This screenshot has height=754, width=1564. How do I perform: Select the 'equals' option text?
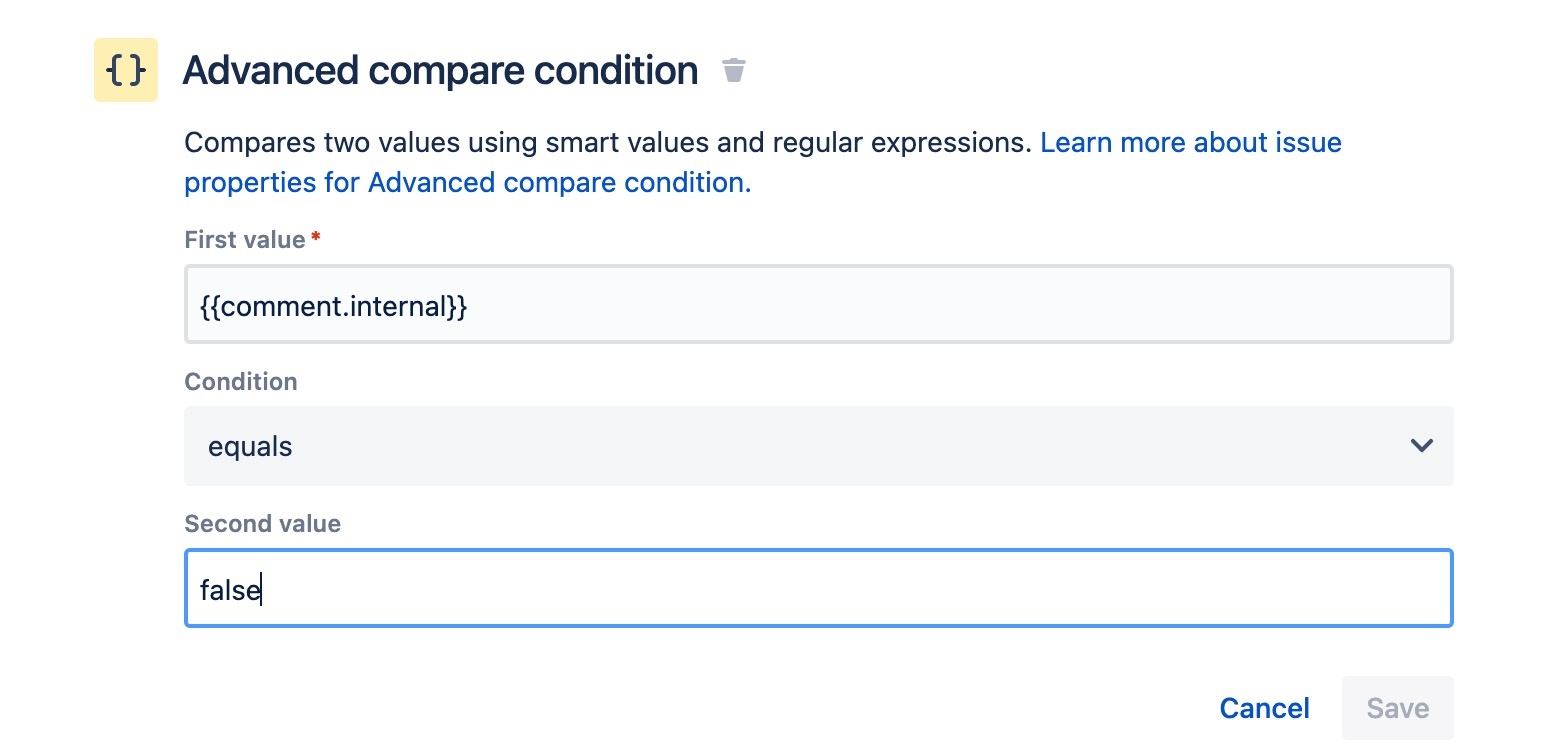pyautogui.click(x=250, y=447)
